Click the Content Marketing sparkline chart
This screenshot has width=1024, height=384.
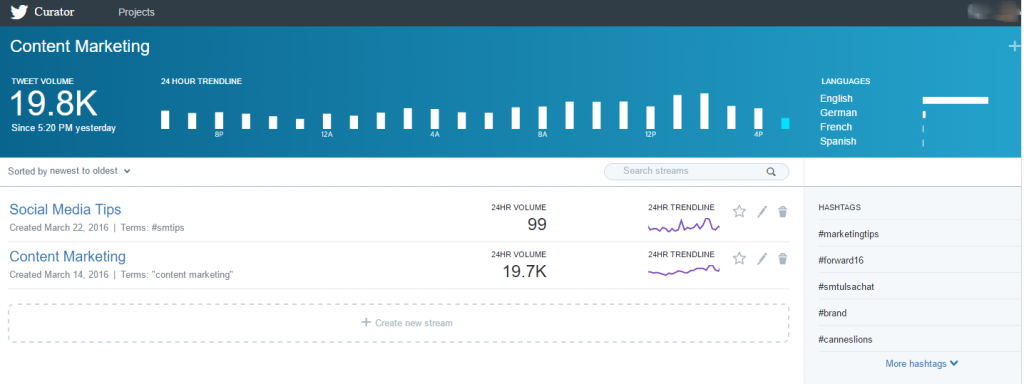684,270
